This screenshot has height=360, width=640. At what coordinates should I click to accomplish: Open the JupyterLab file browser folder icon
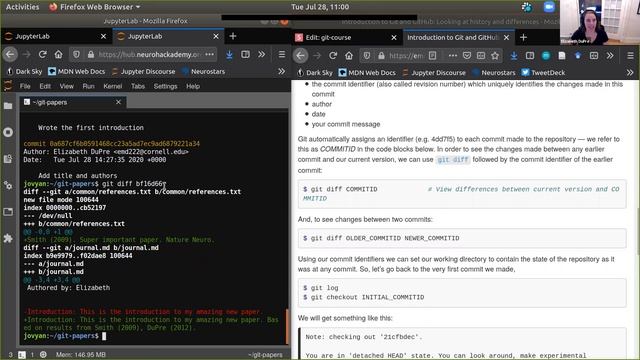(8, 106)
